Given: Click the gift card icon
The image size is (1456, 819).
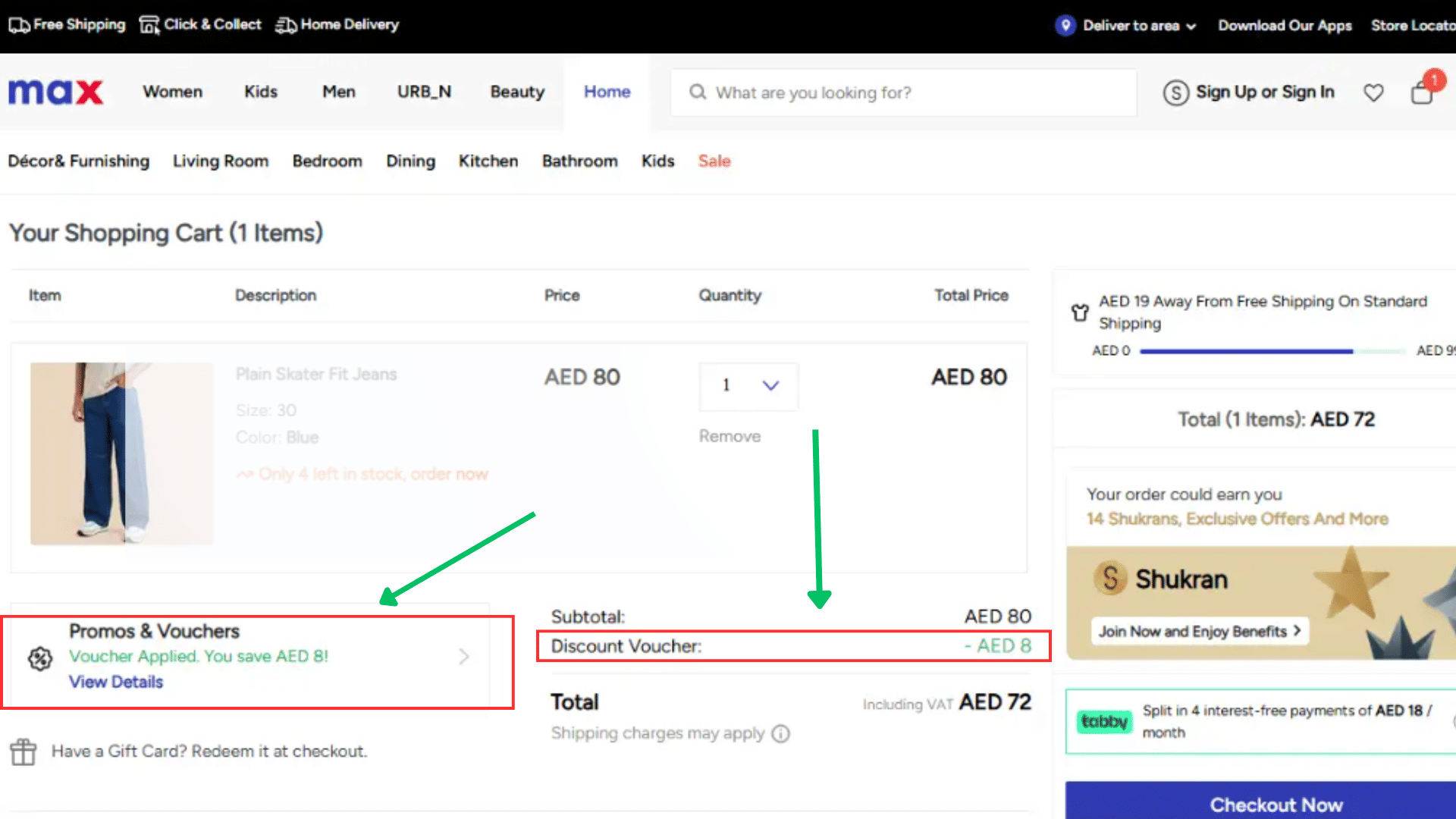Looking at the screenshot, I should pyautogui.click(x=24, y=752).
